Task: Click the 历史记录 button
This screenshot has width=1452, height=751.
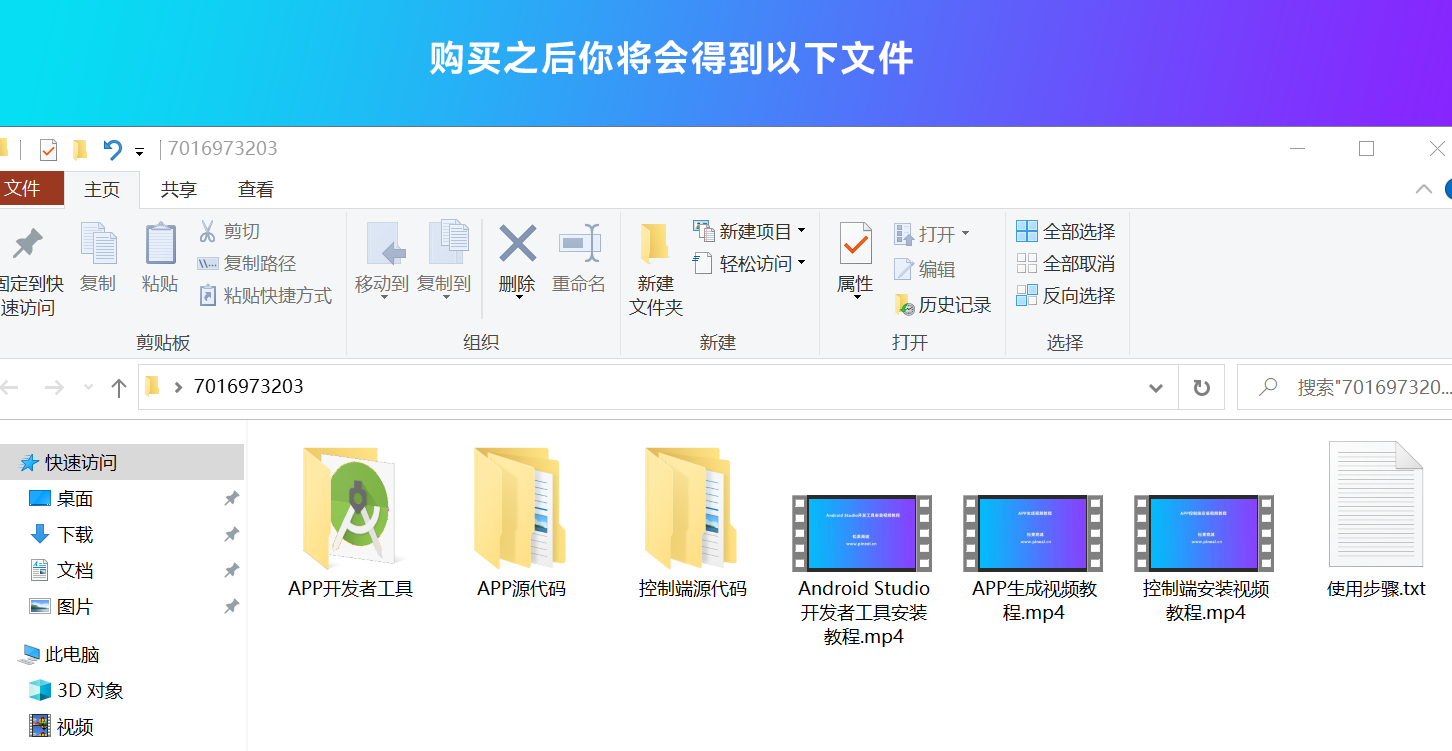Action: [943, 304]
